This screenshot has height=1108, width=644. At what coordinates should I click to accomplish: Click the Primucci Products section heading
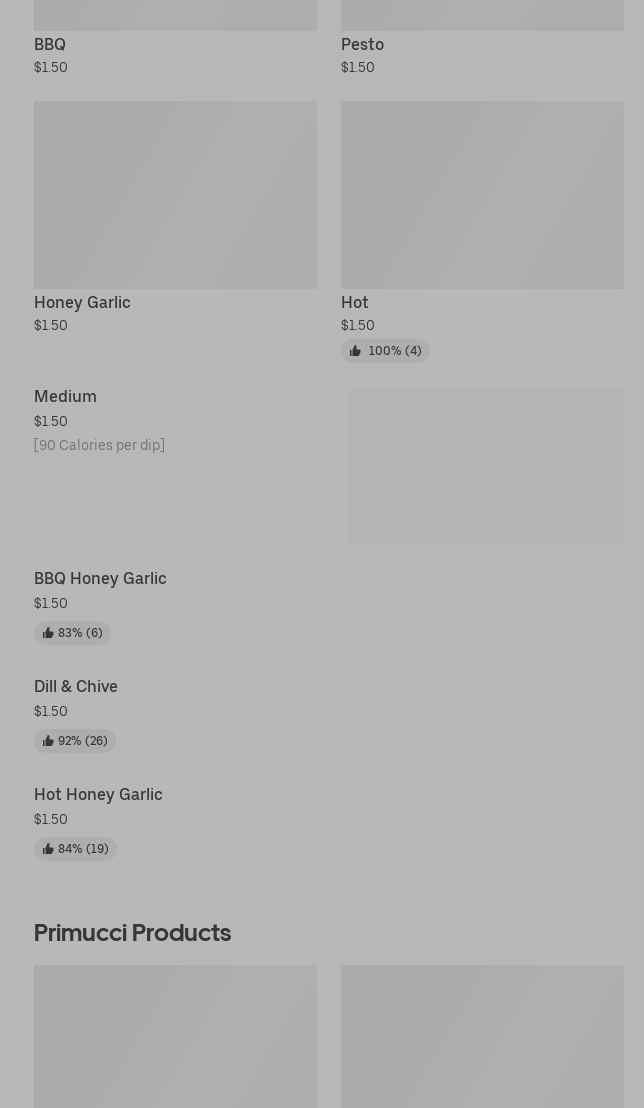click(132, 933)
